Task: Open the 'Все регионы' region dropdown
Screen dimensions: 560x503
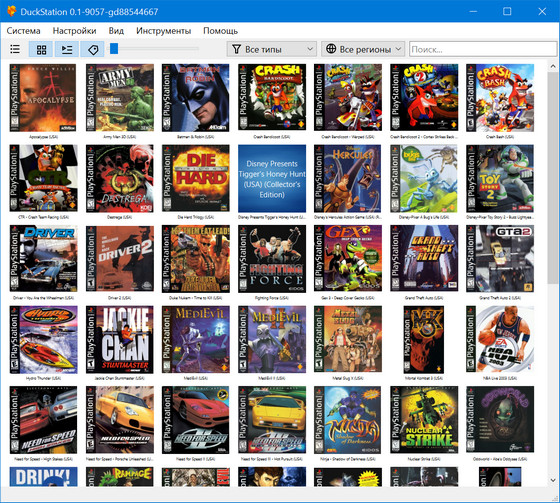Action: pyautogui.click(x=363, y=49)
